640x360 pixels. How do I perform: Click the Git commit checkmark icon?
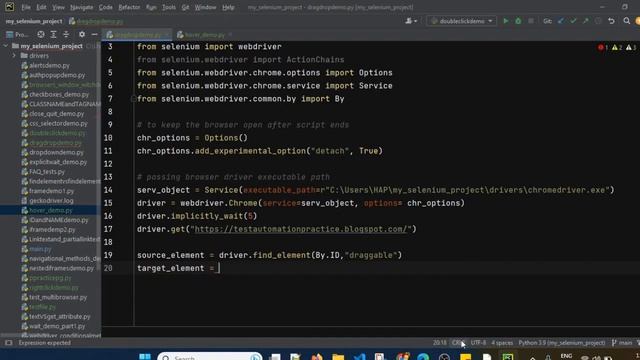pyautogui.click(x=573, y=21)
